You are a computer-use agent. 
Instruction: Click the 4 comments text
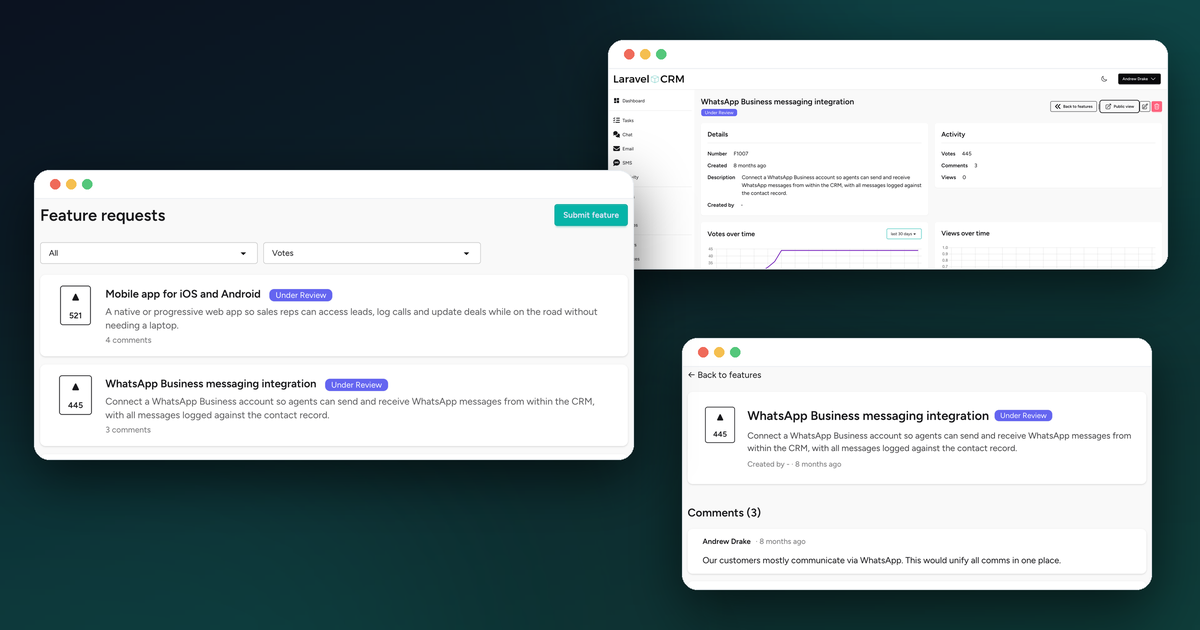129,340
